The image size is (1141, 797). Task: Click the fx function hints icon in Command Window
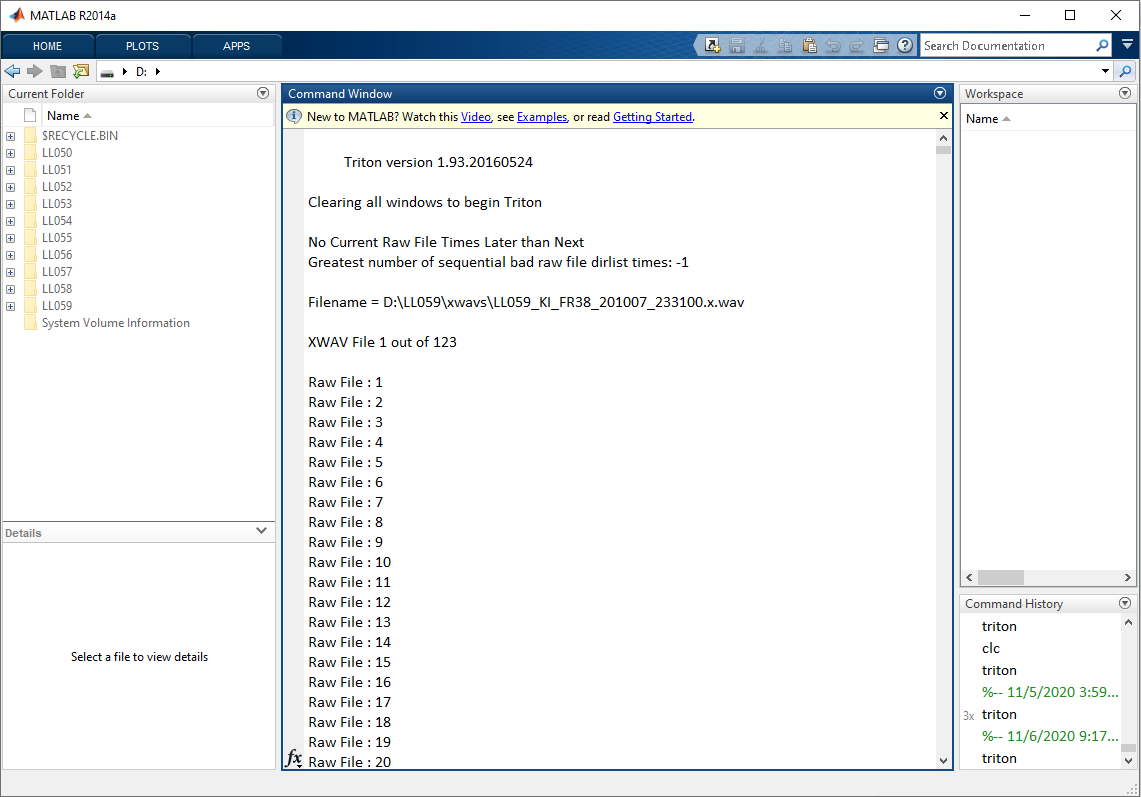pos(293,759)
